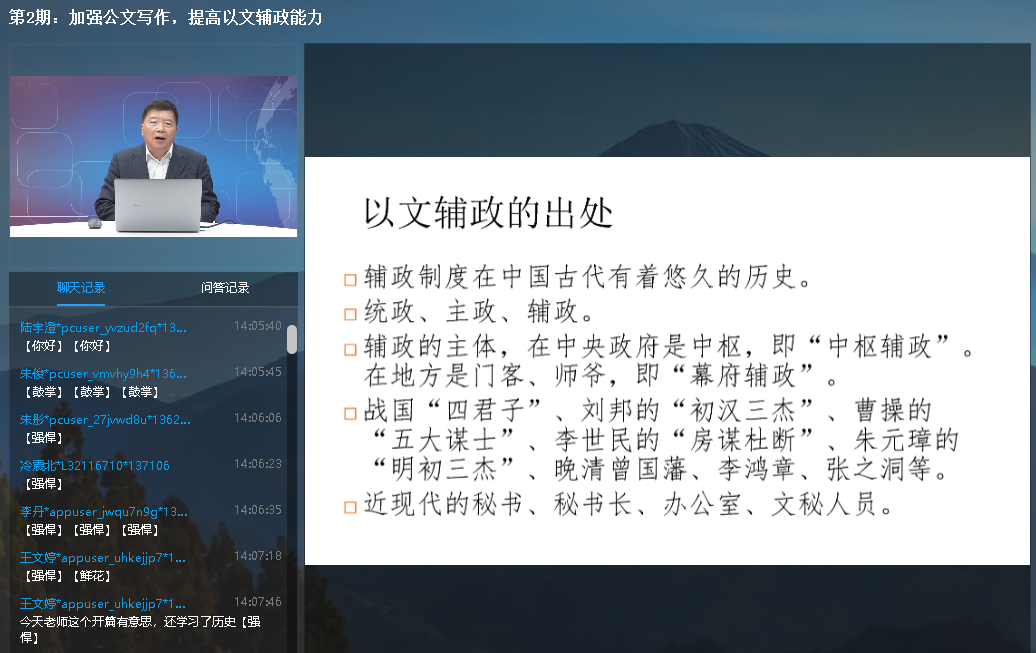This screenshot has width=1036, height=653.
Task: Click the speaker video thumbnail
Action: click(153, 156)
